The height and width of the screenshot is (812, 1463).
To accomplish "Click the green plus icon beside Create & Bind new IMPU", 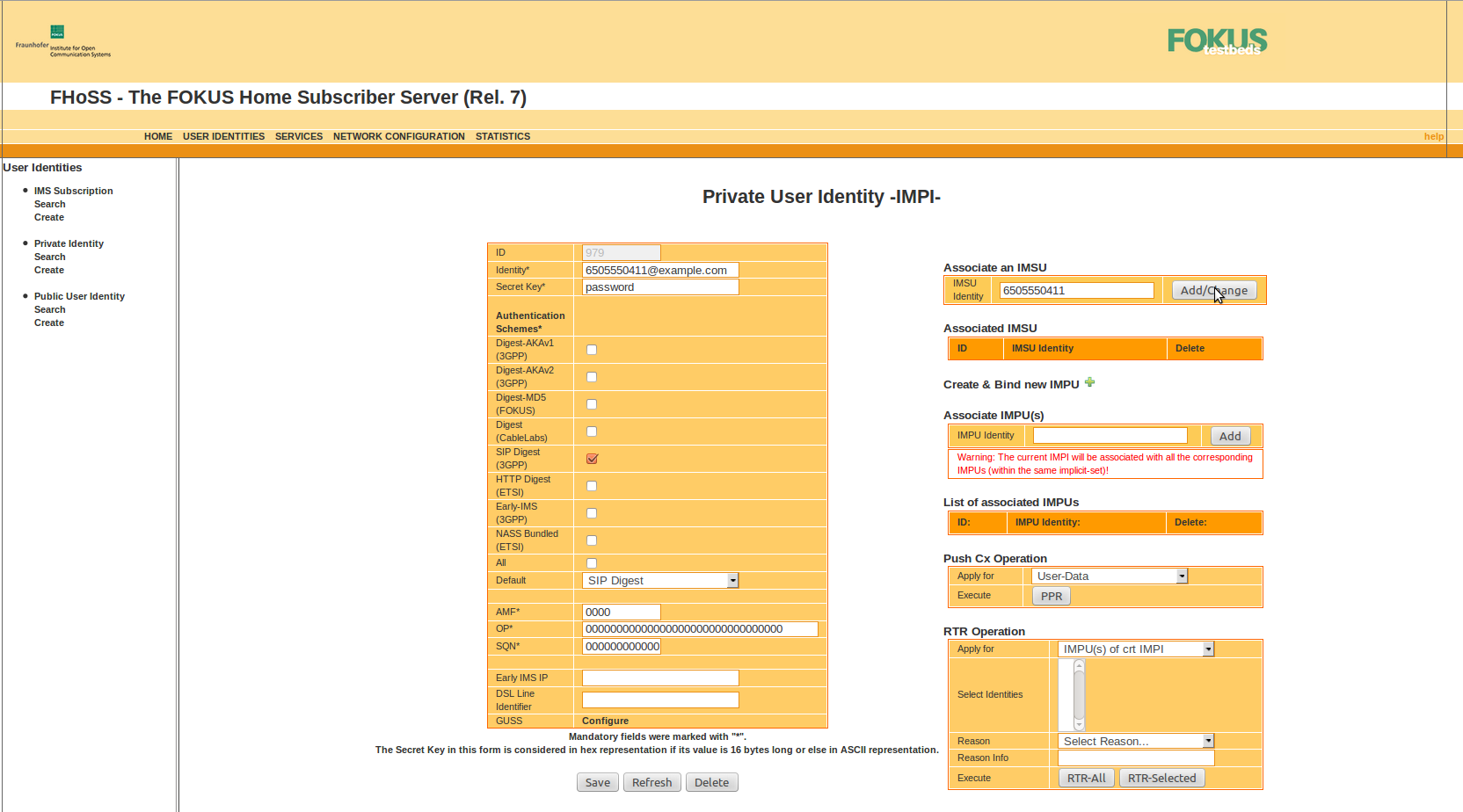I will (1089, 382).
